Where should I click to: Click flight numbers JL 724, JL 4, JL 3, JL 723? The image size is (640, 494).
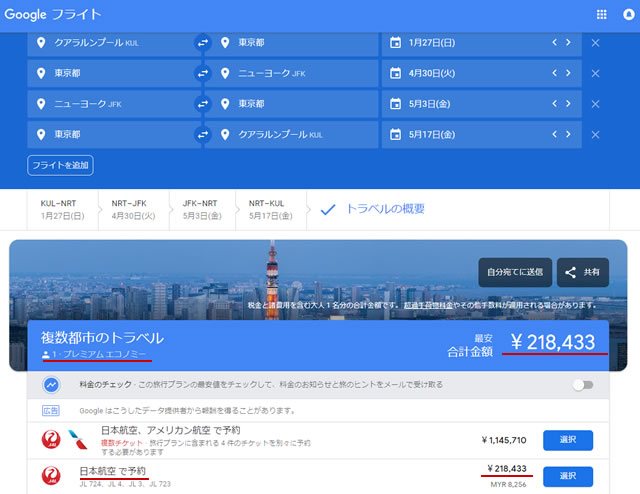[x=125, y=484]
